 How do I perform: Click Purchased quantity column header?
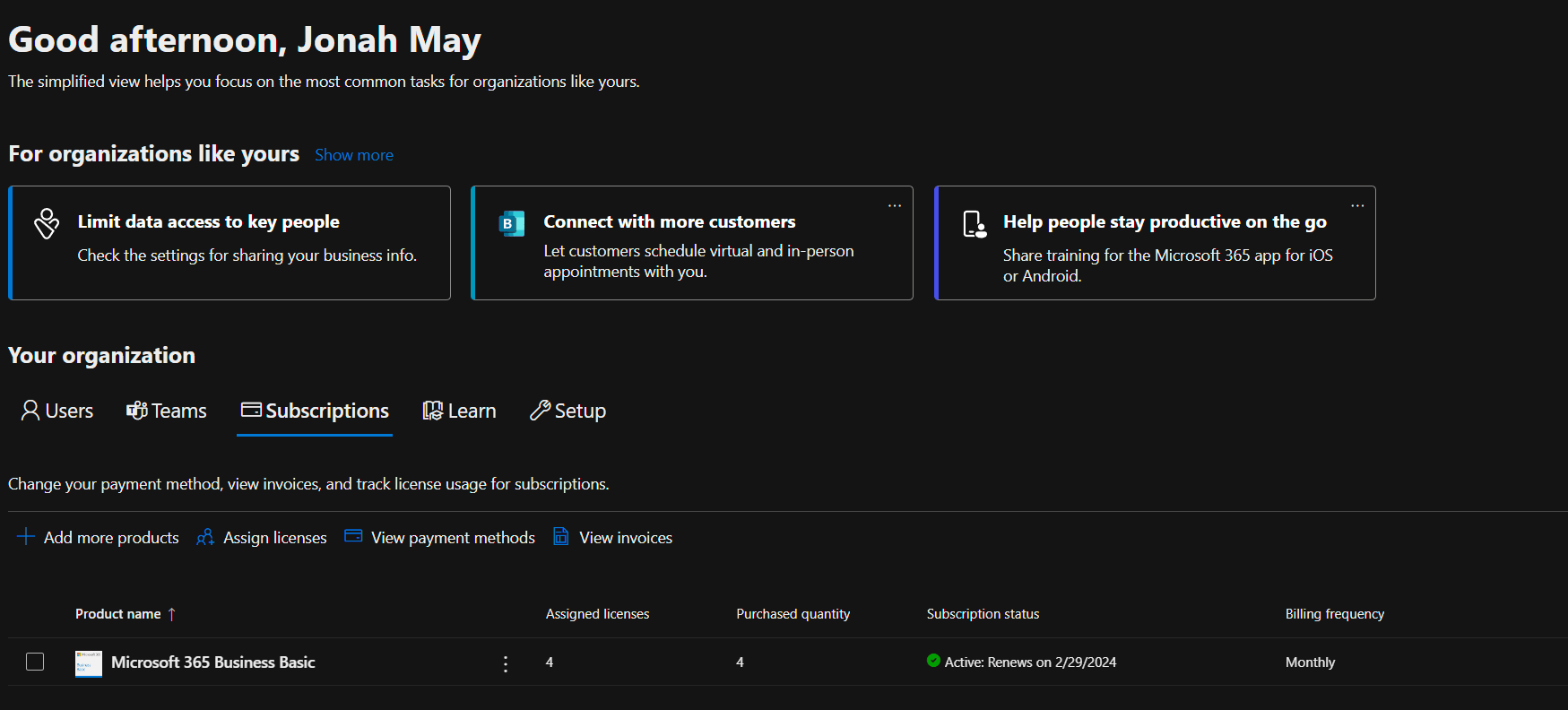point(793,614)
